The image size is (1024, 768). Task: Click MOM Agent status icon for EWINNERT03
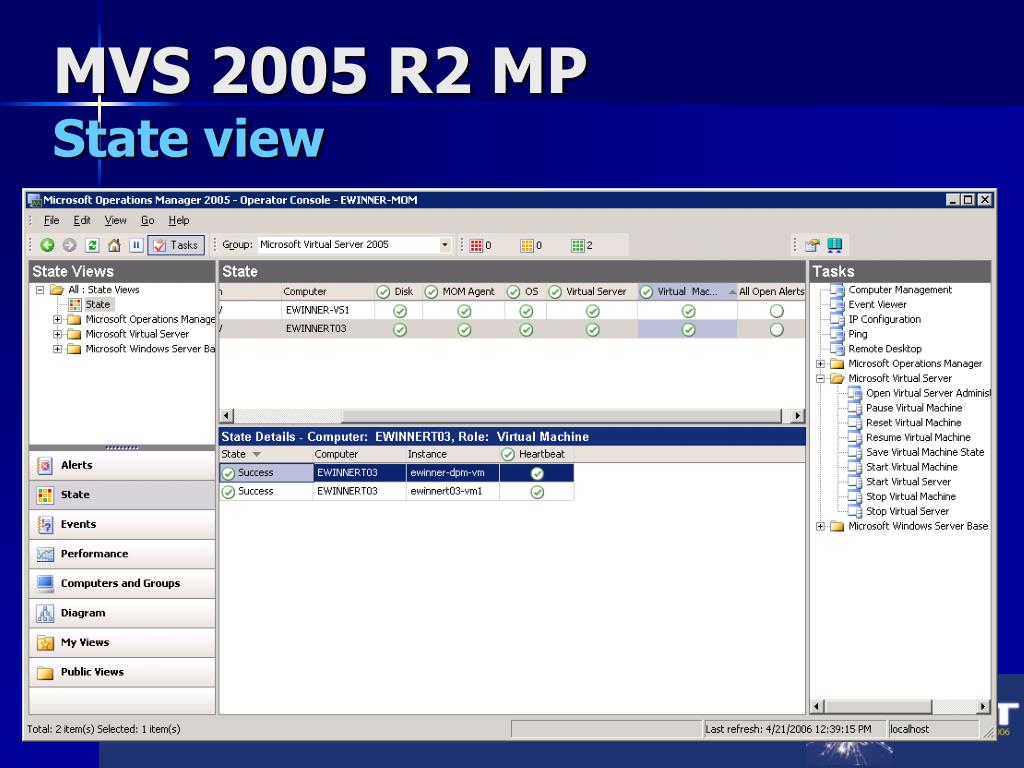tap(464, 330)
